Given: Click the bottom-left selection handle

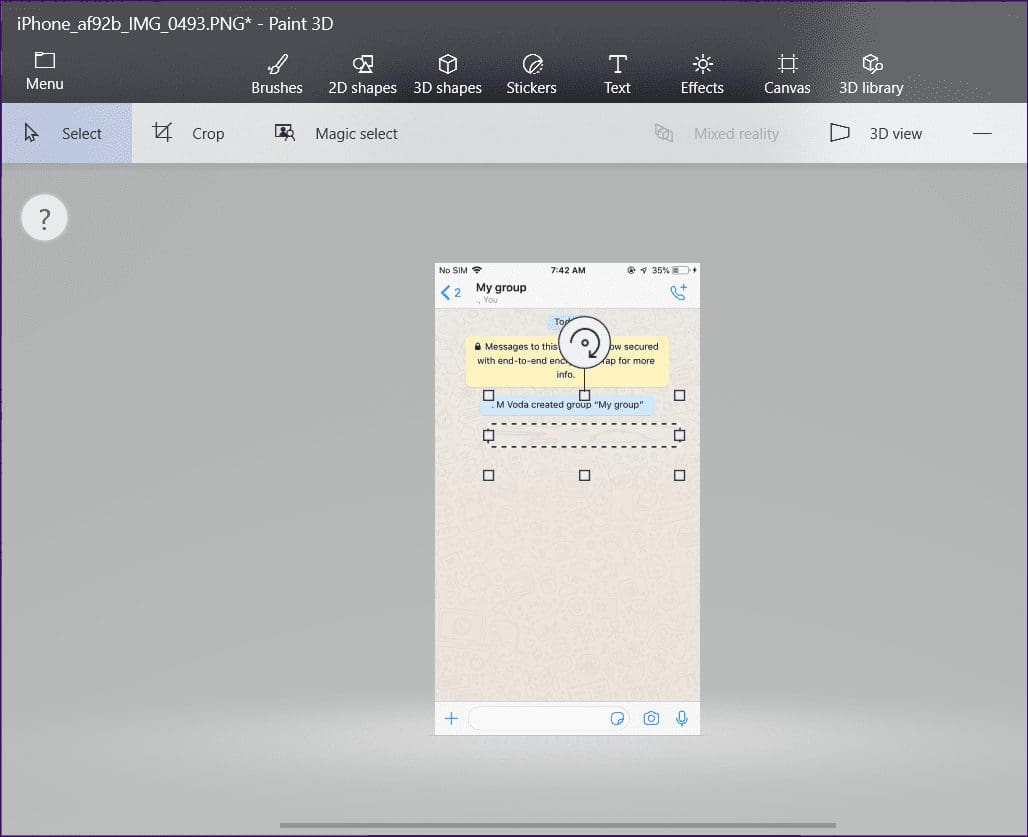Looking at the screenshot, I should [x=488, y=475].
